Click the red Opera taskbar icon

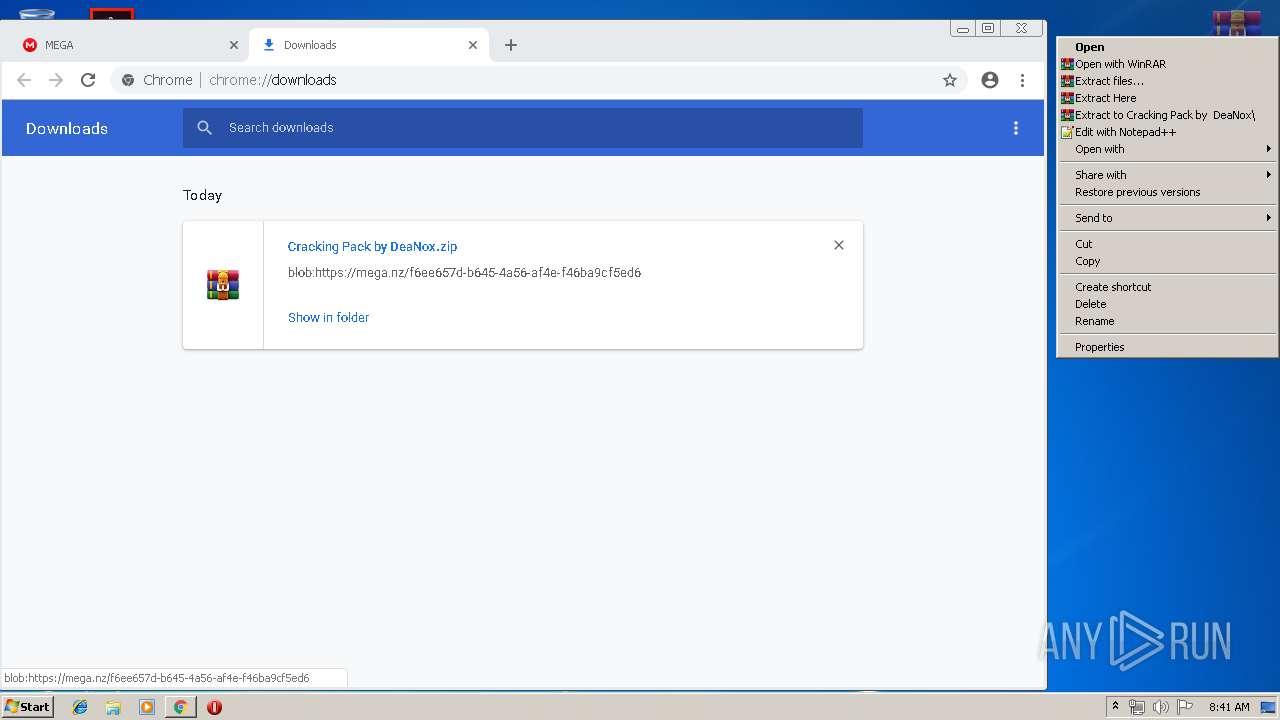(x=214, y=707)
